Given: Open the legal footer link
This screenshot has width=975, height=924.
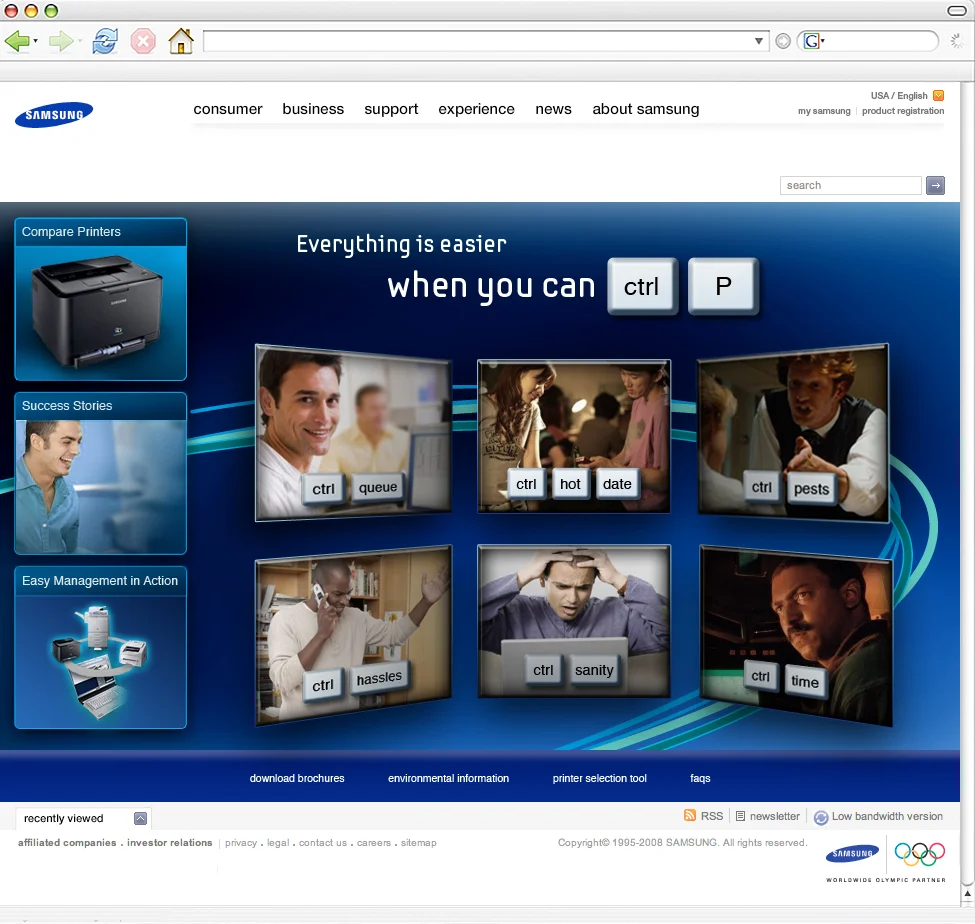Looking at the screenshot, I should coord(278,843).
